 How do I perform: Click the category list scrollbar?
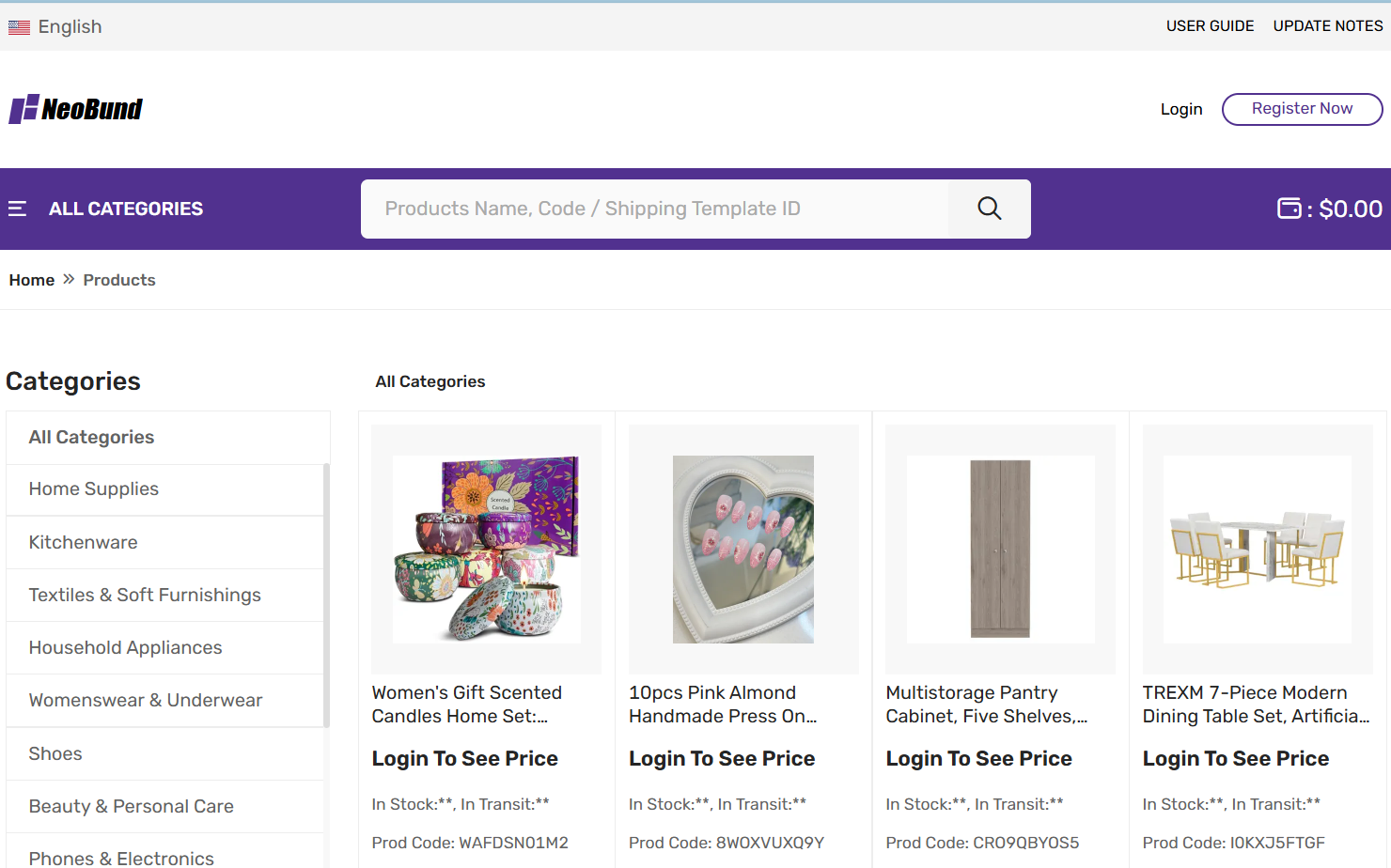326,596
